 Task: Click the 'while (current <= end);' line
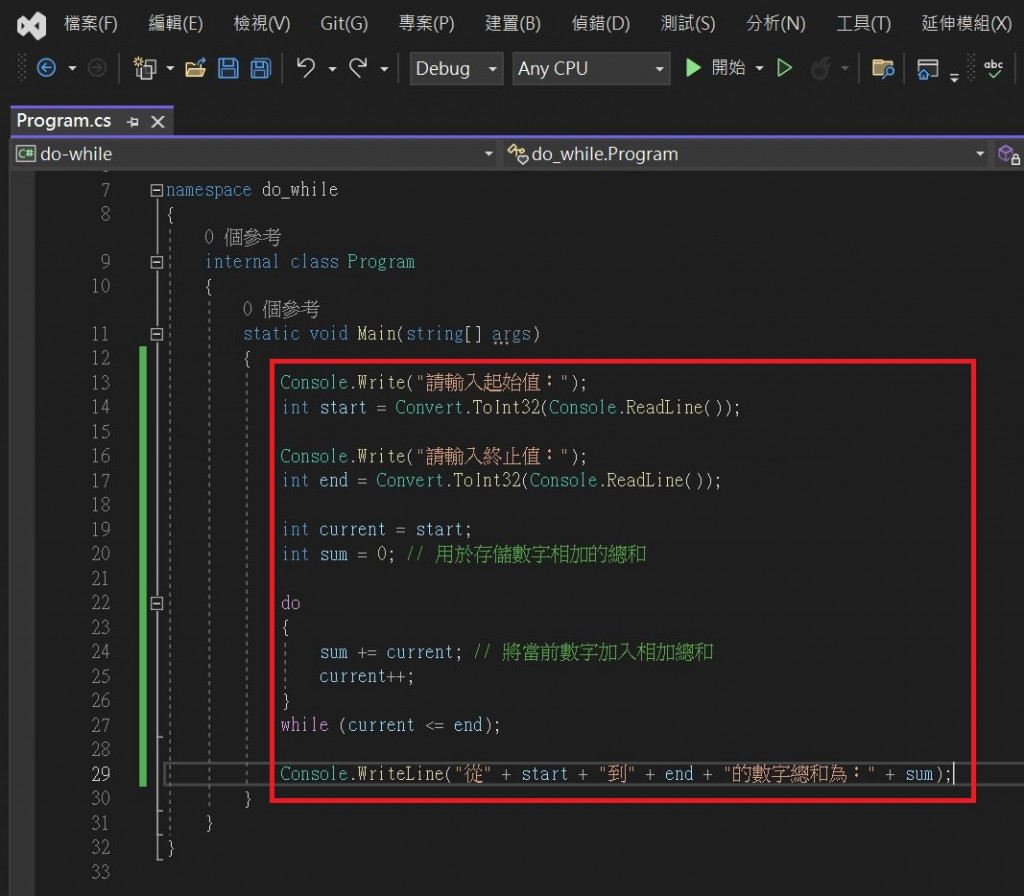pyautogui.click(x=391, y=725)
